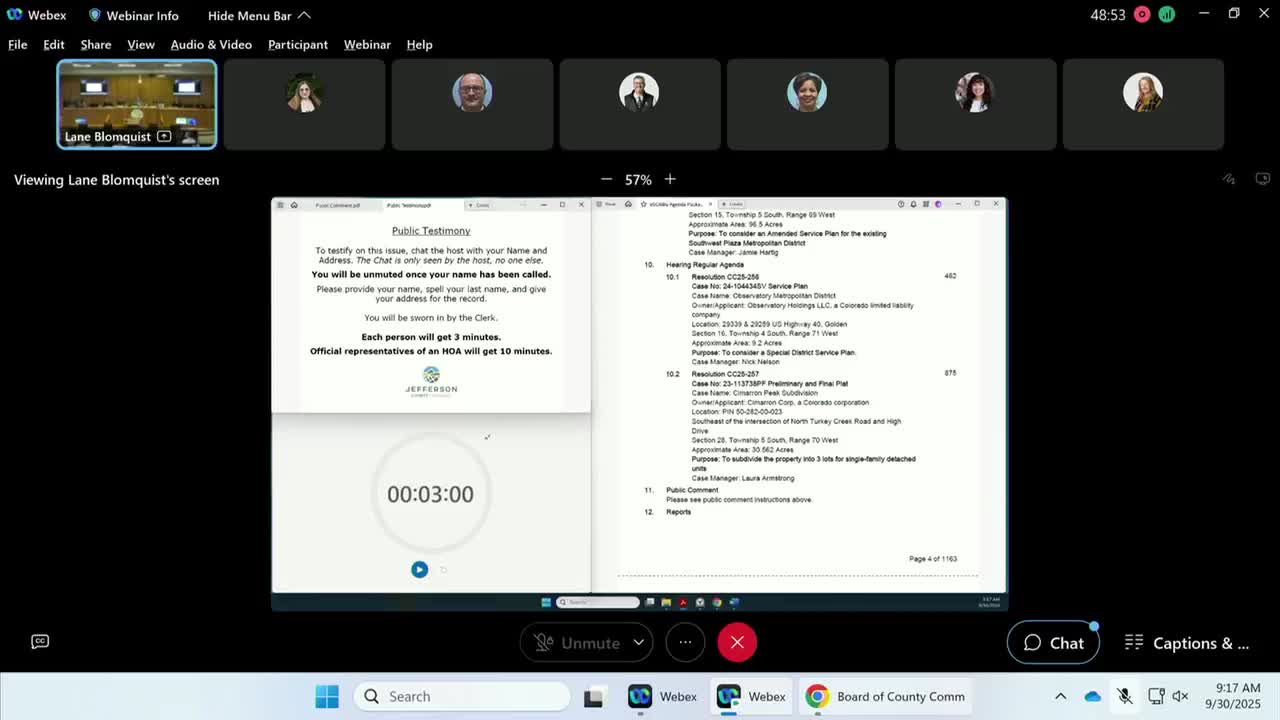The height and width of the screenshot is (720, 1280).
Task: Open Chrome Board of County Comm window
Action: pyautogui.click(x=886, y=697)
